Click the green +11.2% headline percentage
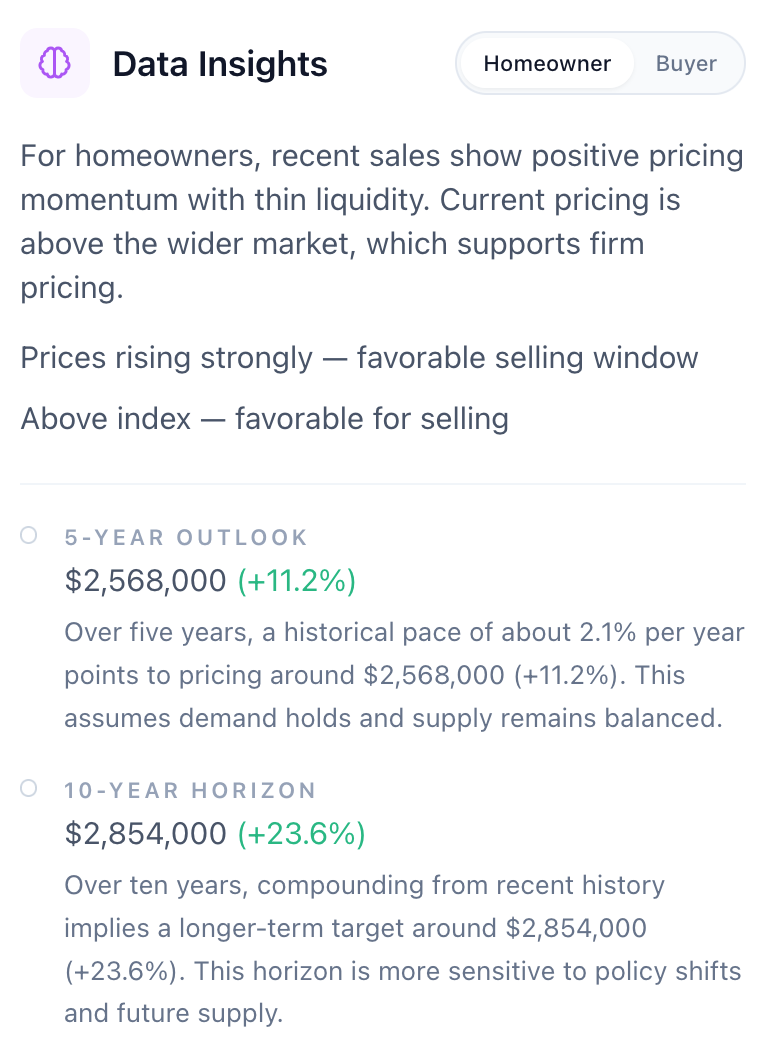Viewport: 774px width, 1058px height. [x=297, y=581]
